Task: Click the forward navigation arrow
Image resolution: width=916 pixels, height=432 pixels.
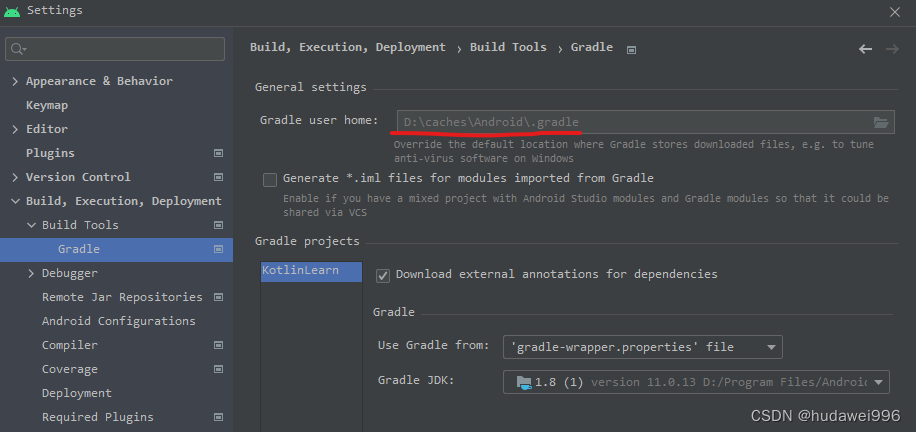Action: [892, 49]
